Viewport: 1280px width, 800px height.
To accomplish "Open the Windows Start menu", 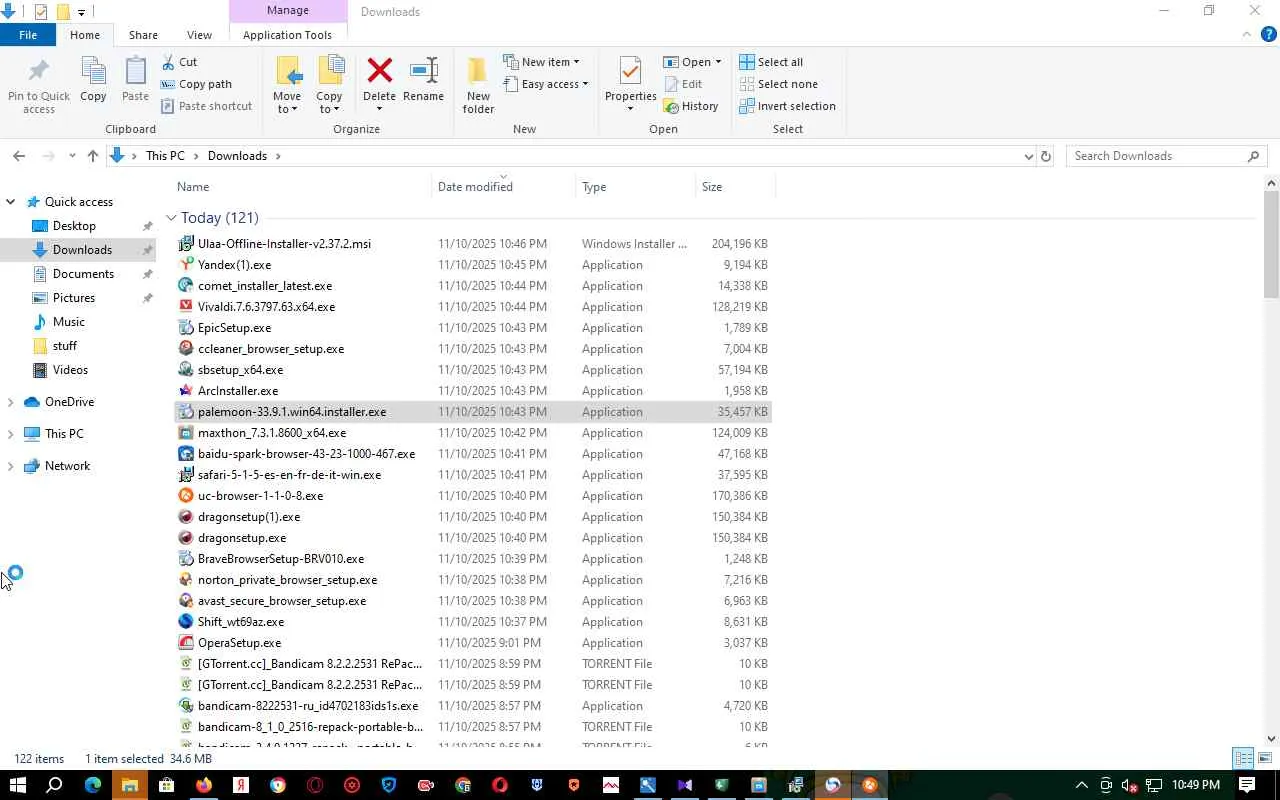I will point(18,785).
